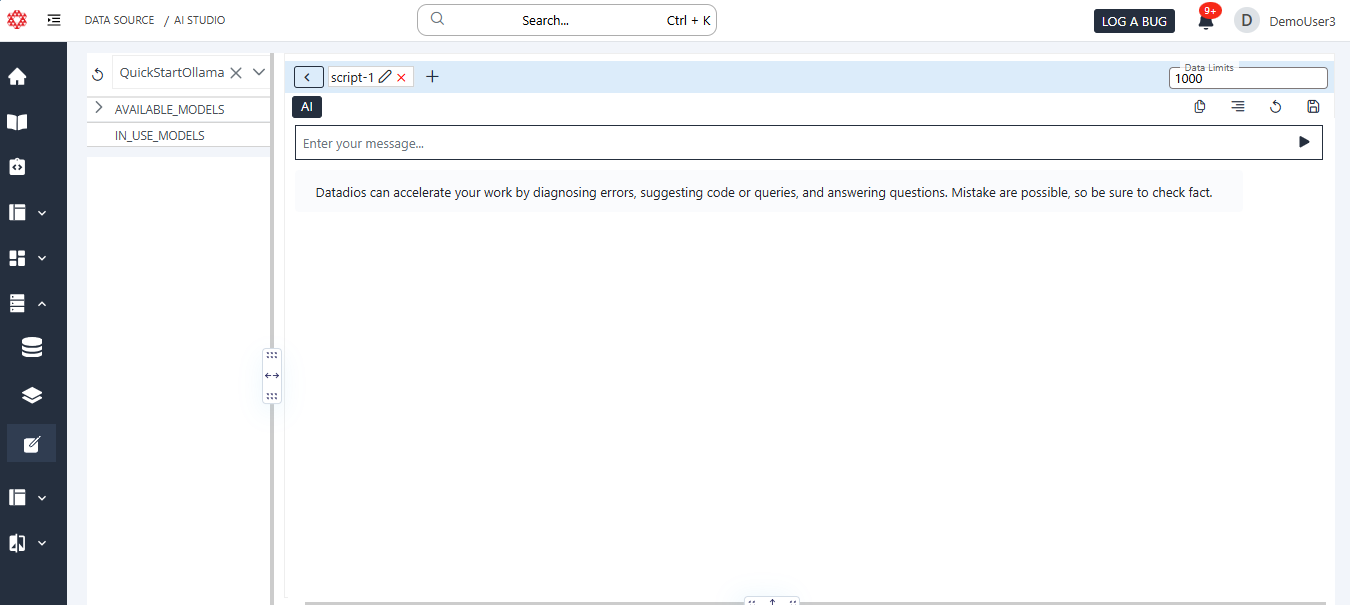Click the layers stack icon in sidebar

point(32,395)
